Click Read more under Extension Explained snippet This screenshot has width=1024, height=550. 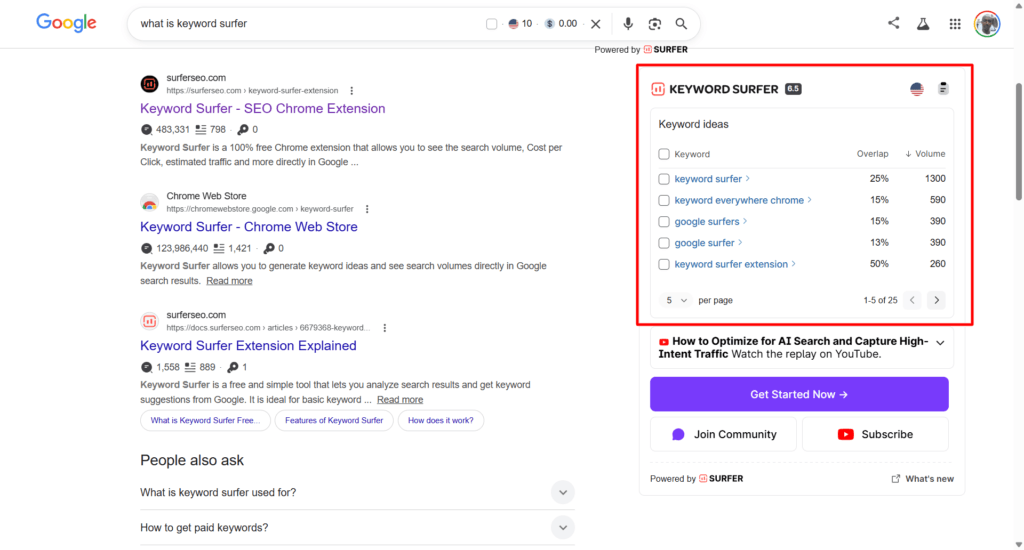point(400,400)
